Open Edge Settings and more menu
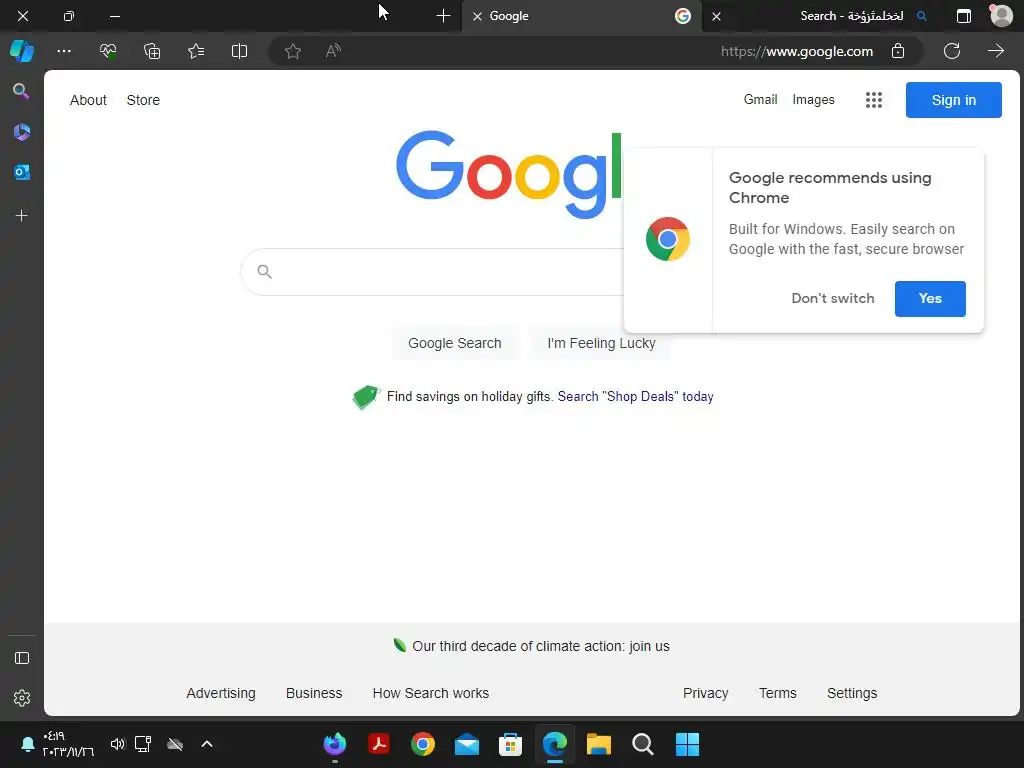1024x768 pixels. click(x=64, y=51)
